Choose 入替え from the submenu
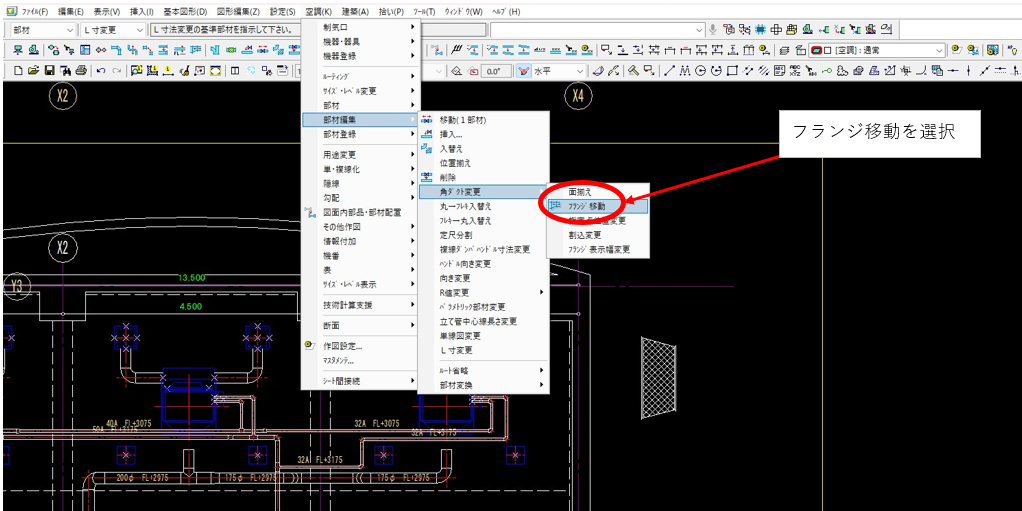Image resolution: width=1022 pixels, height=511 pixels. [482, 148]
